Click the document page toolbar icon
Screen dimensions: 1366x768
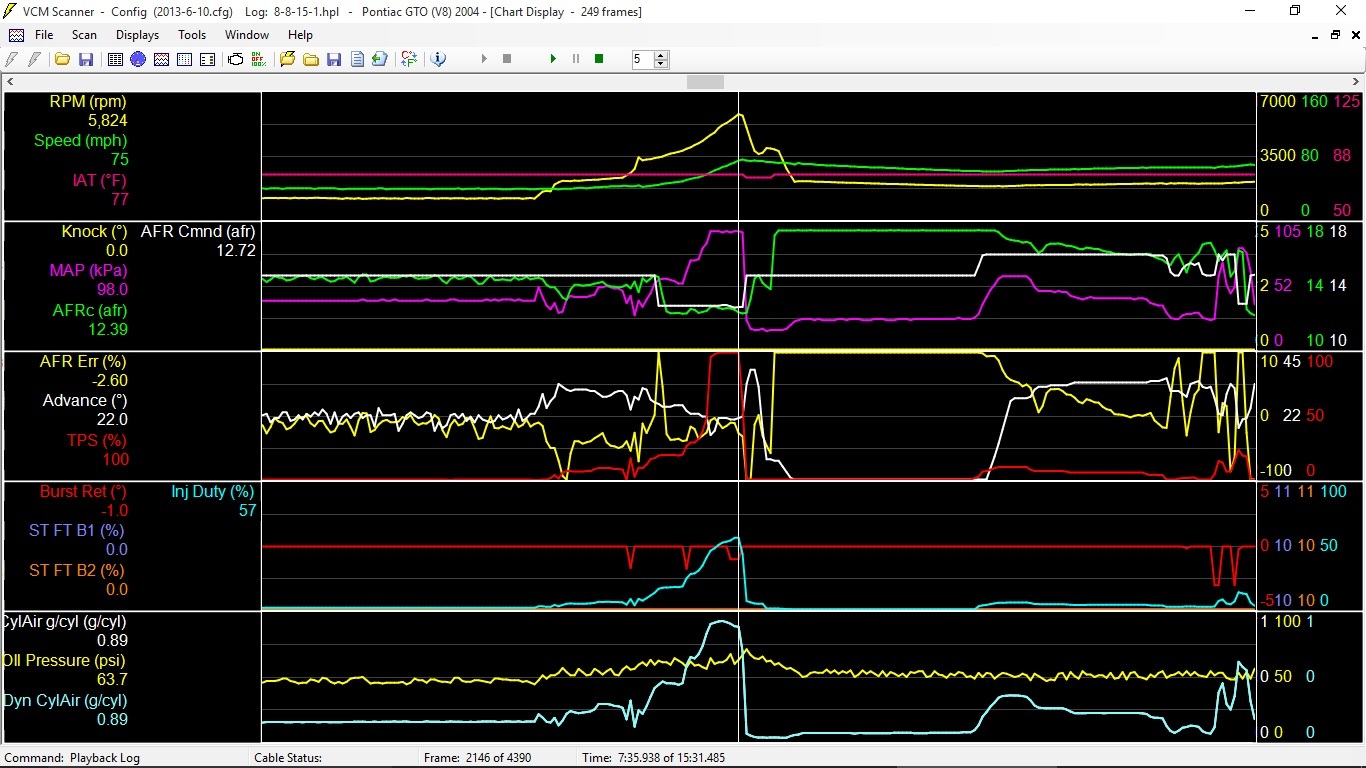click(x=357, y=59)
